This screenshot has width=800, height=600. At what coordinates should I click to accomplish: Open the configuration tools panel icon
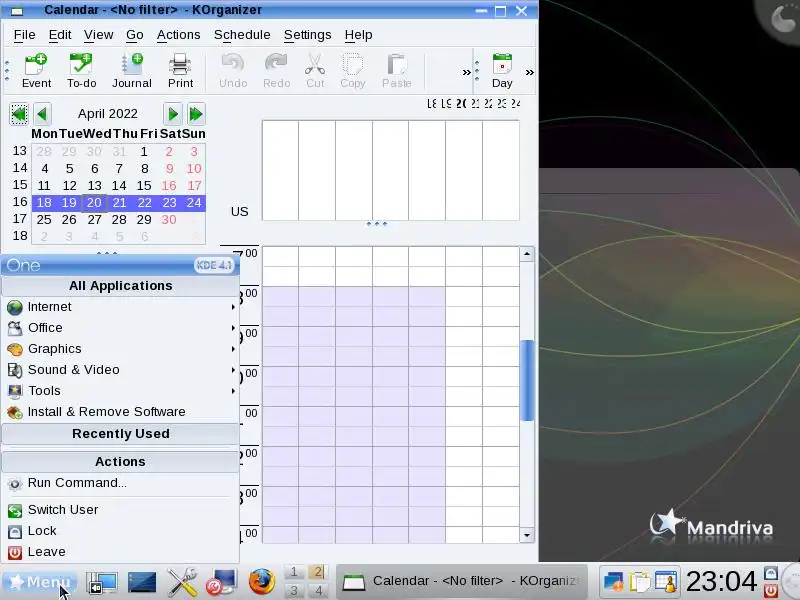(x=182, y=582)
